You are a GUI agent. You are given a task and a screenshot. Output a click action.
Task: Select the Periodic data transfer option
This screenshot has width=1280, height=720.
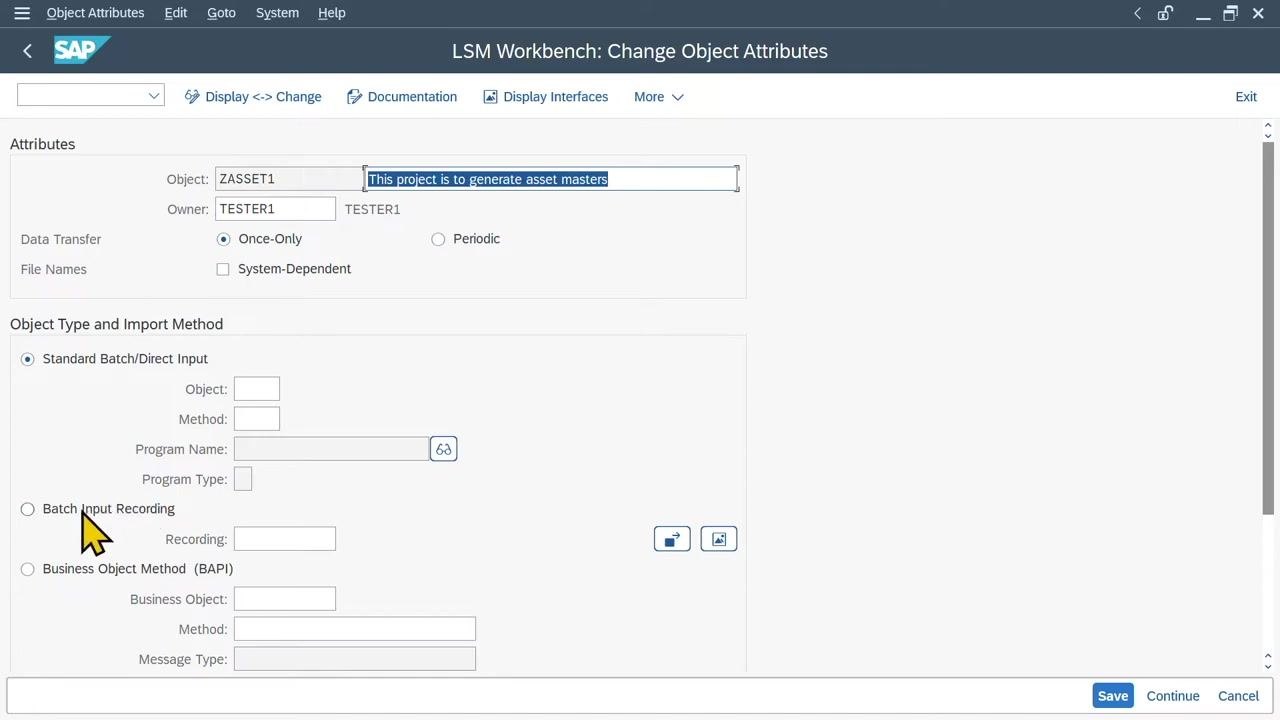click(x=438, y=239)
